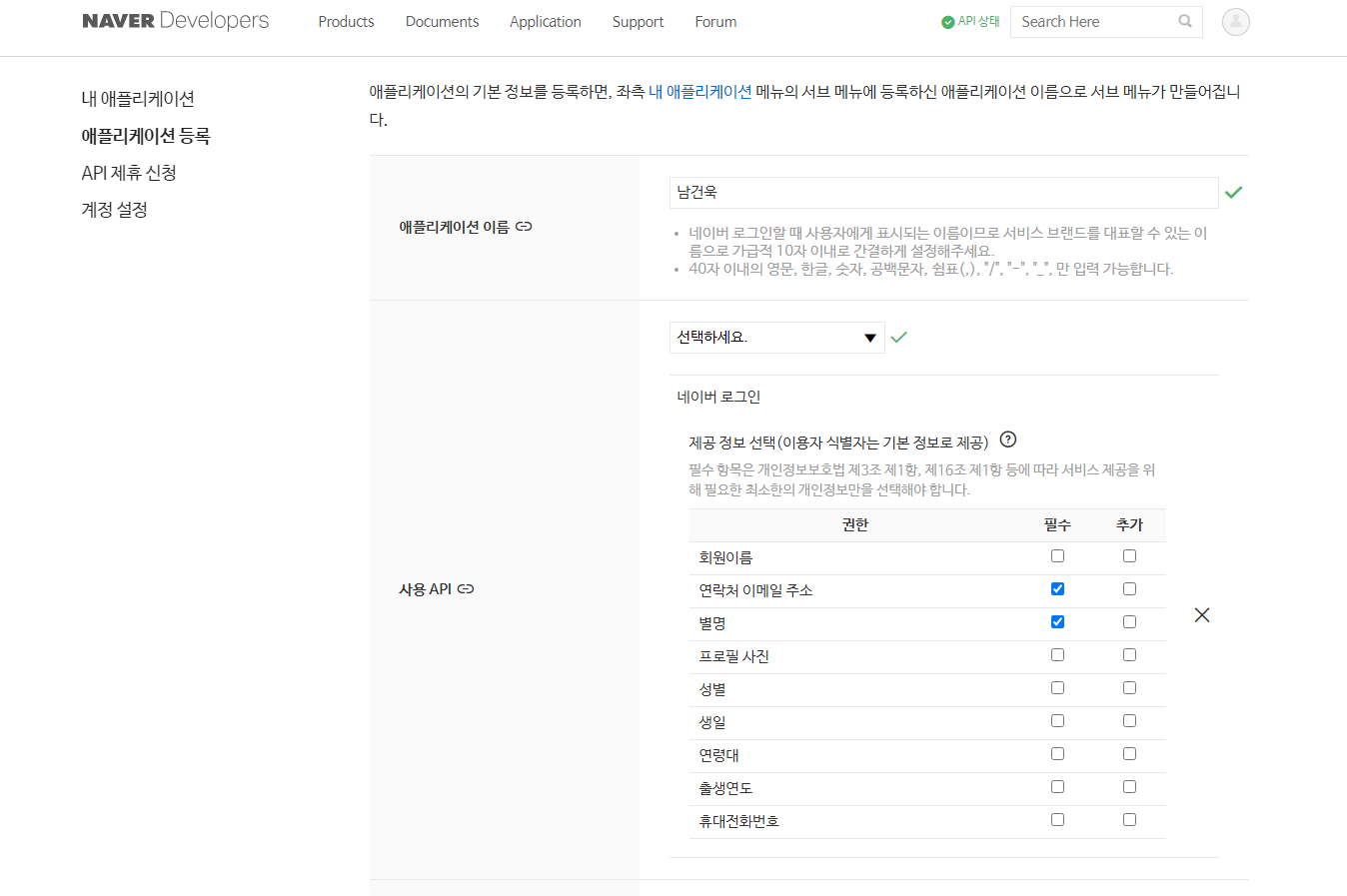Click the 권한 column header

click(x=855, y=525)
